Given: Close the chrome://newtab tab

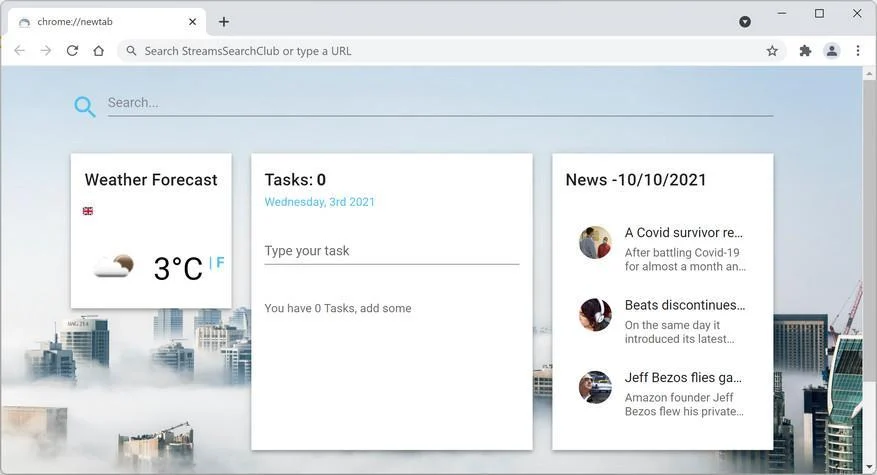Looking at the screenshot, I should pyautogui.click(x=192, y=22).
